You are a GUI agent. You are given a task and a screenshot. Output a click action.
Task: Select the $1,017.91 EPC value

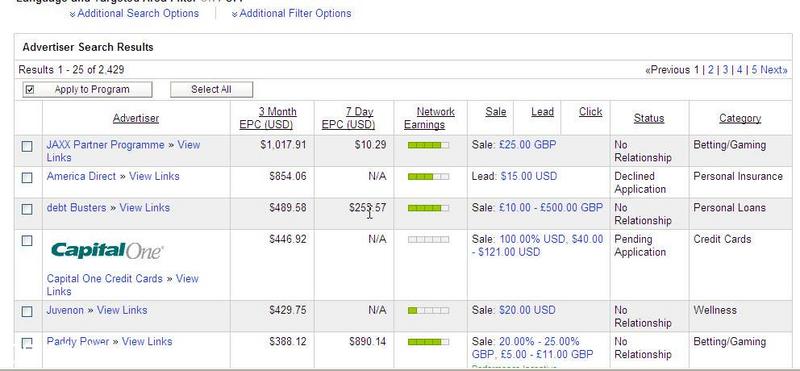(283, 145)
